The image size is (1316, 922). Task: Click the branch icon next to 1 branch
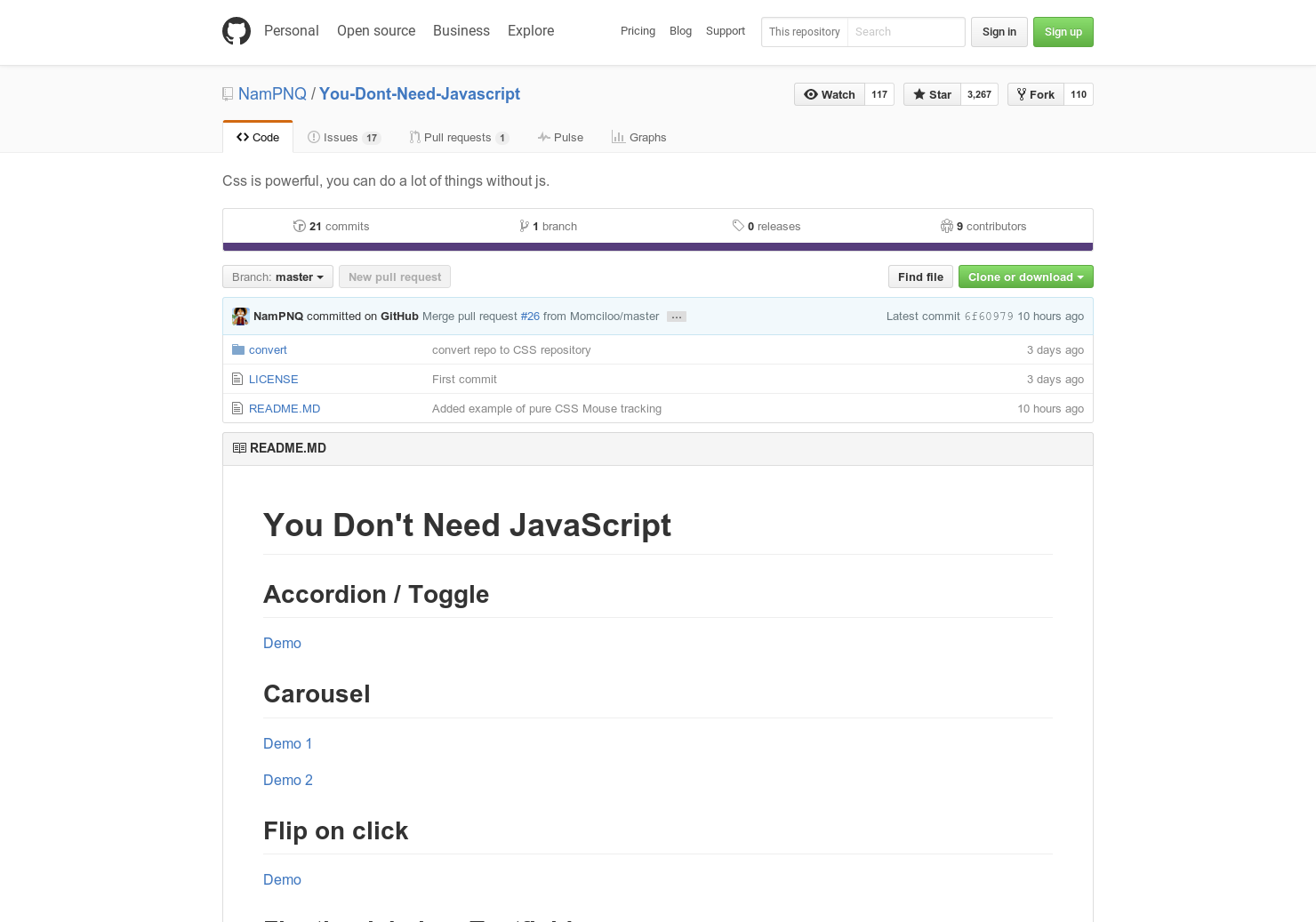(x=525, y=226)
